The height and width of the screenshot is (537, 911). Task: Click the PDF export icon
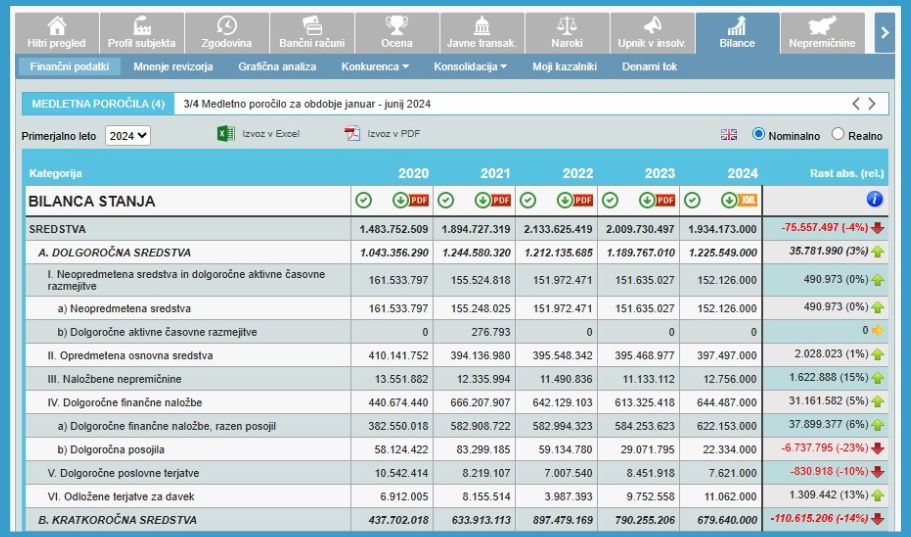352,134
